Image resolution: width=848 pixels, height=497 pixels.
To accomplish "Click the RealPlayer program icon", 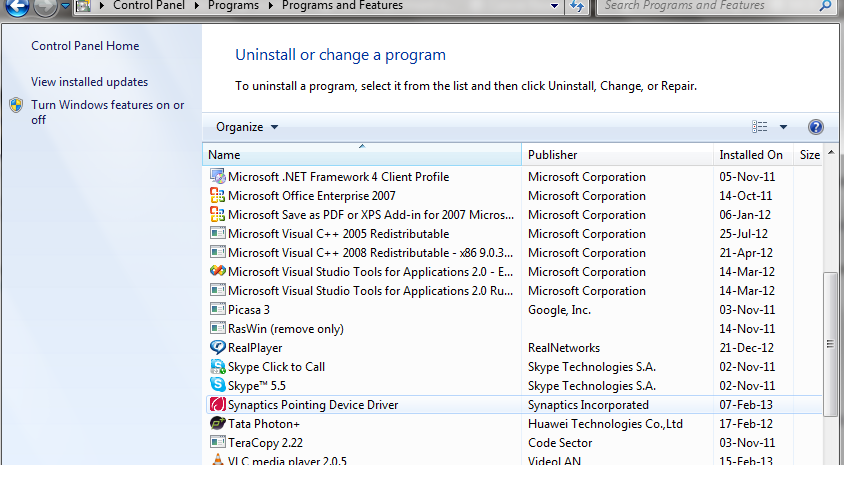I will 218,348.
